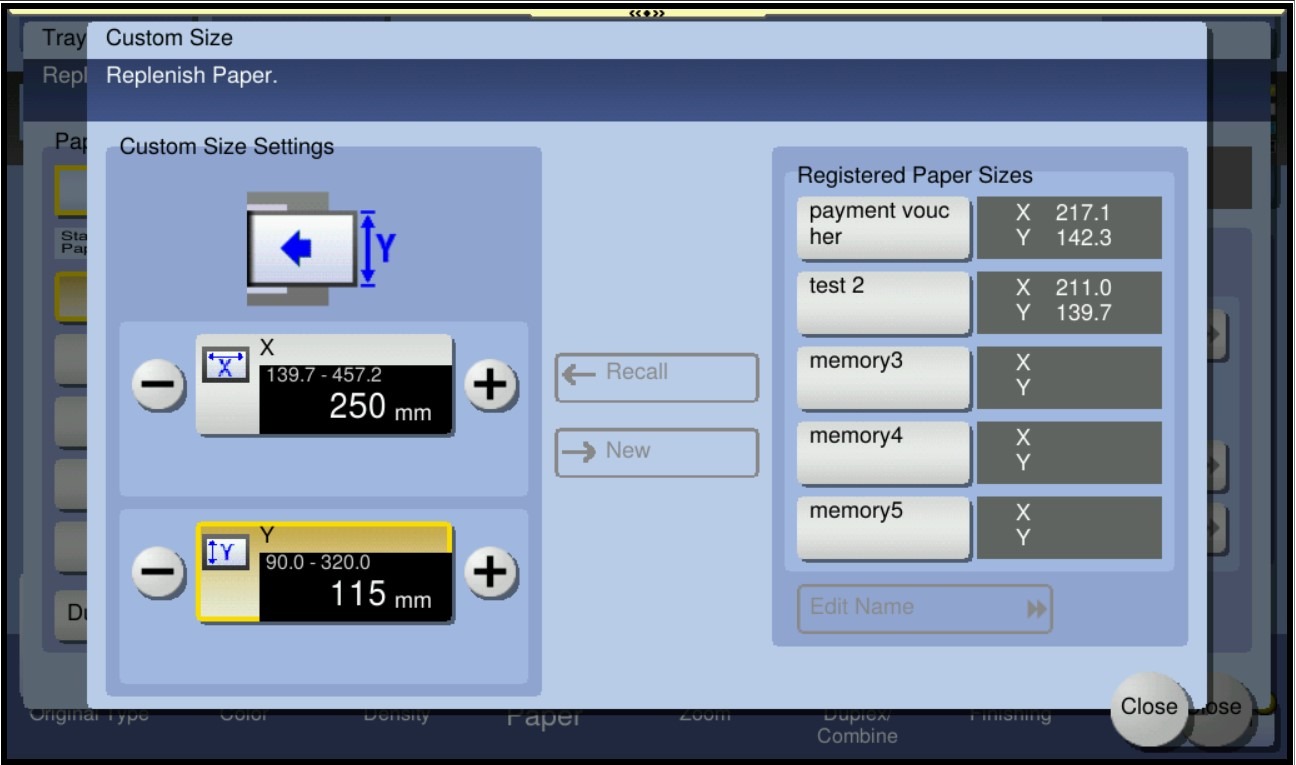Decrease Y dimension with minus button
This screenshot has height=765, width=1296.
[x=158, y=573]
